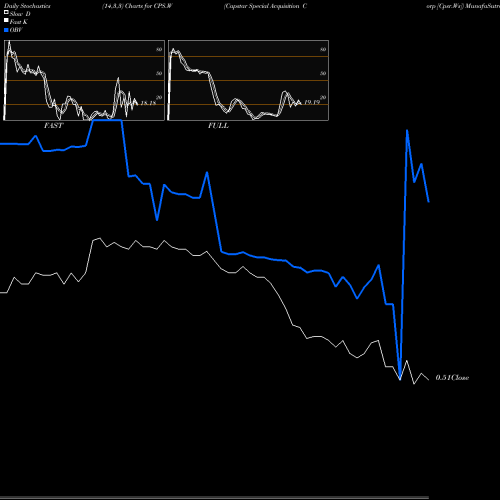Click the horizontal scrollbar at the bottom

214,498
